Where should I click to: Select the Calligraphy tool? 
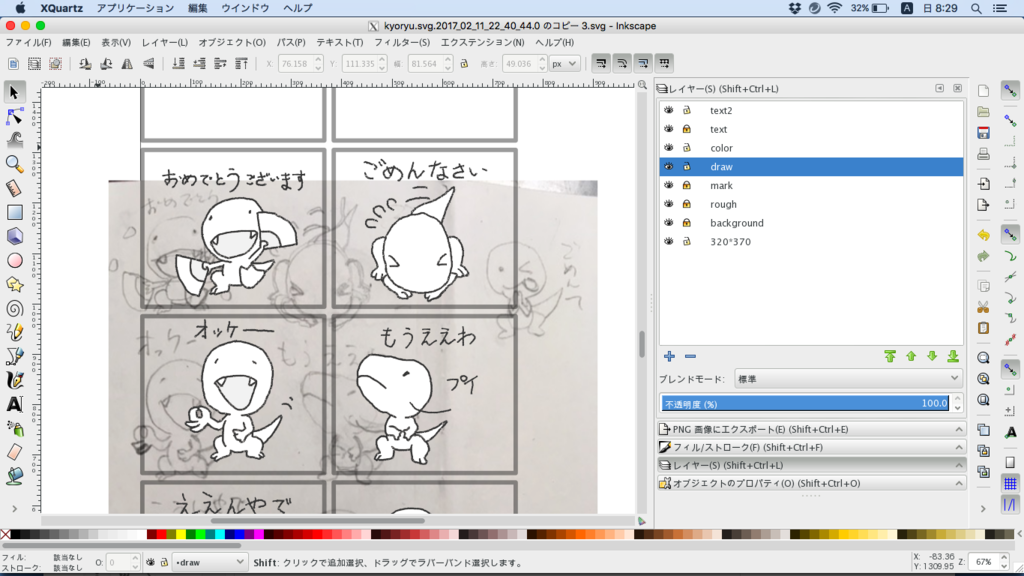[14, 381]
